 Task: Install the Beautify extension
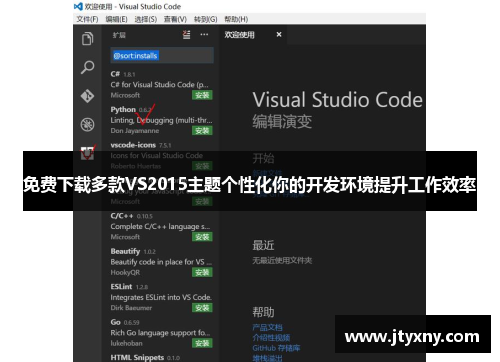202,272
